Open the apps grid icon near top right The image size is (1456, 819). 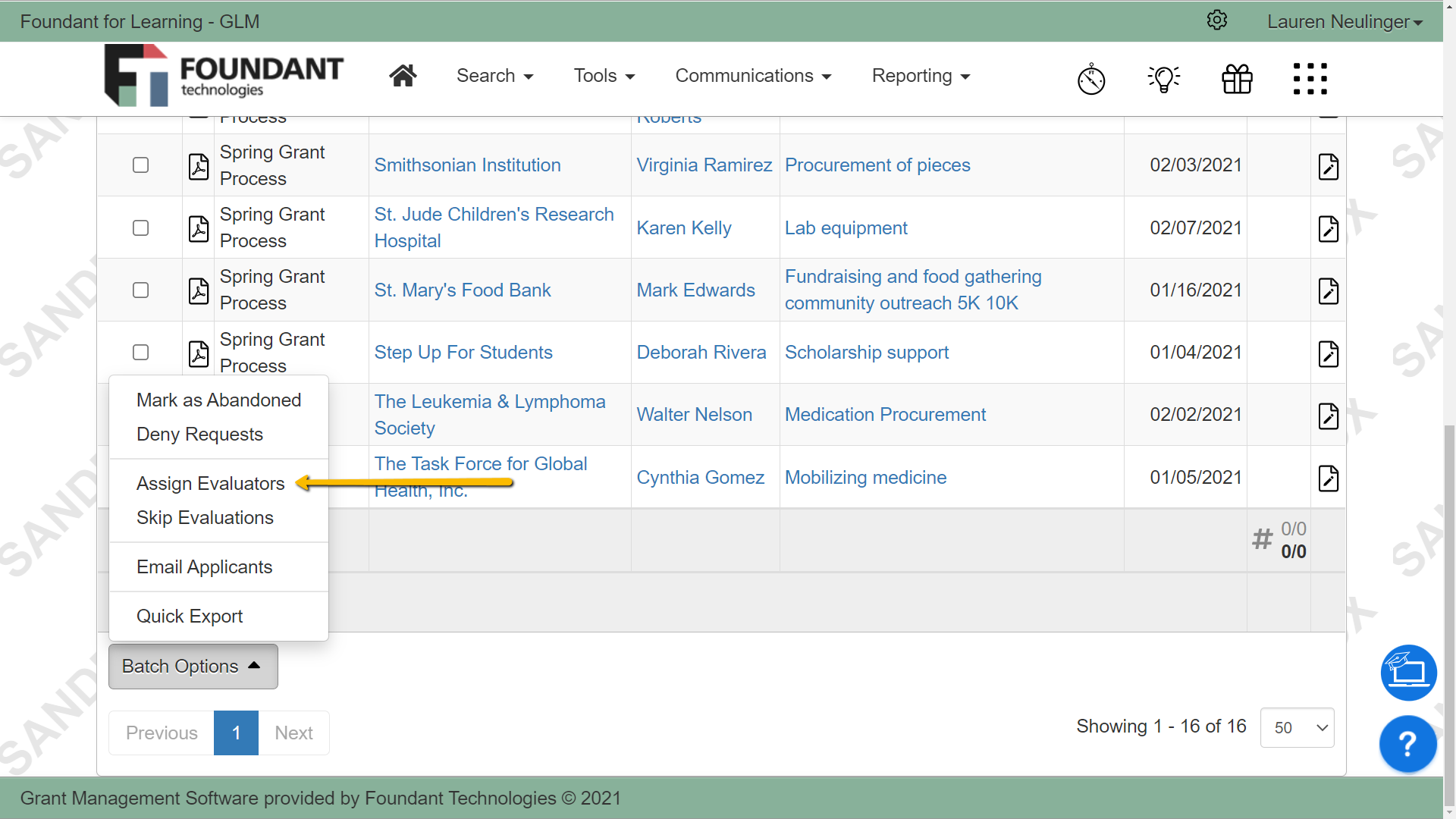coord(1310,78)
